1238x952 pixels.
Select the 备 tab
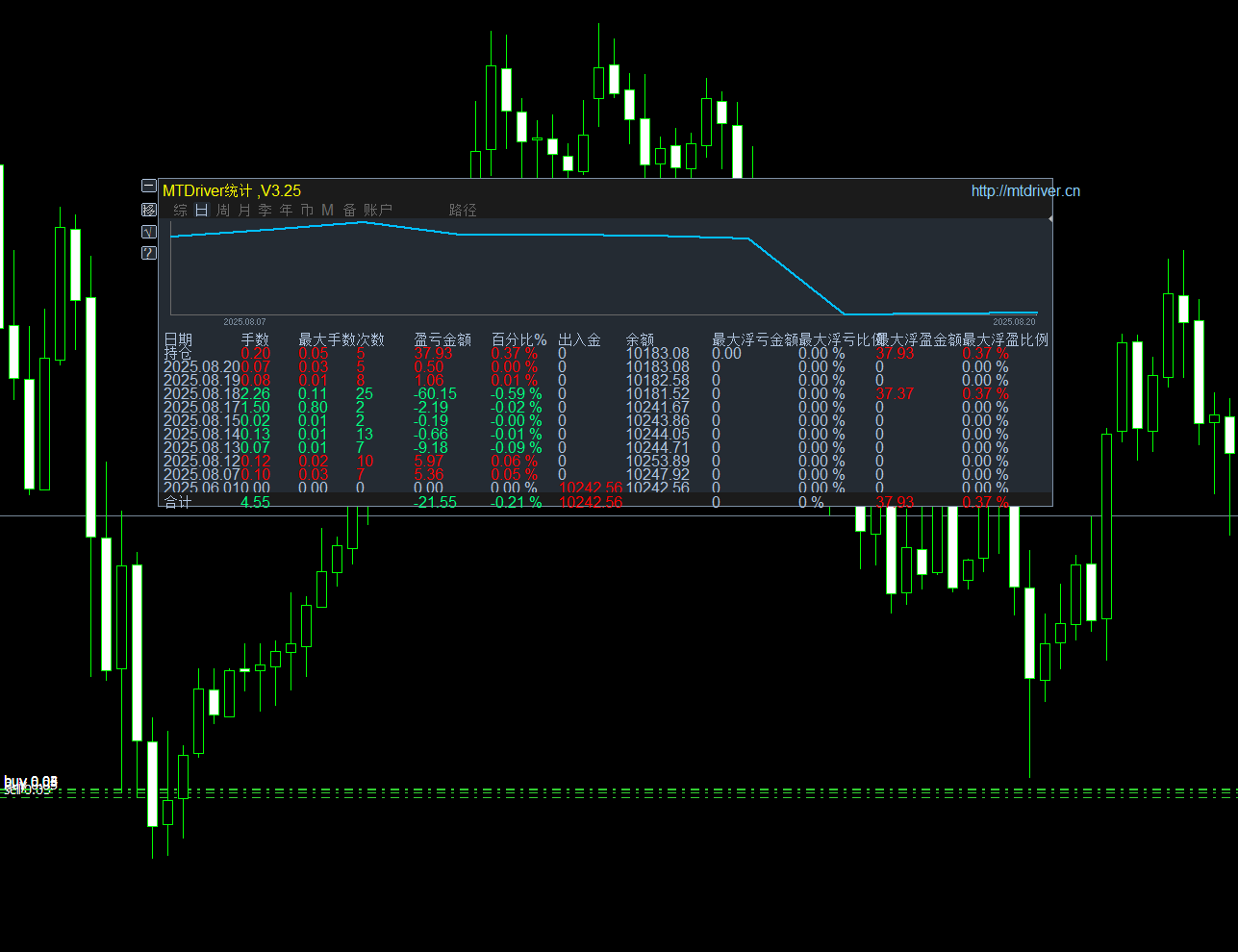coord(349,210)
